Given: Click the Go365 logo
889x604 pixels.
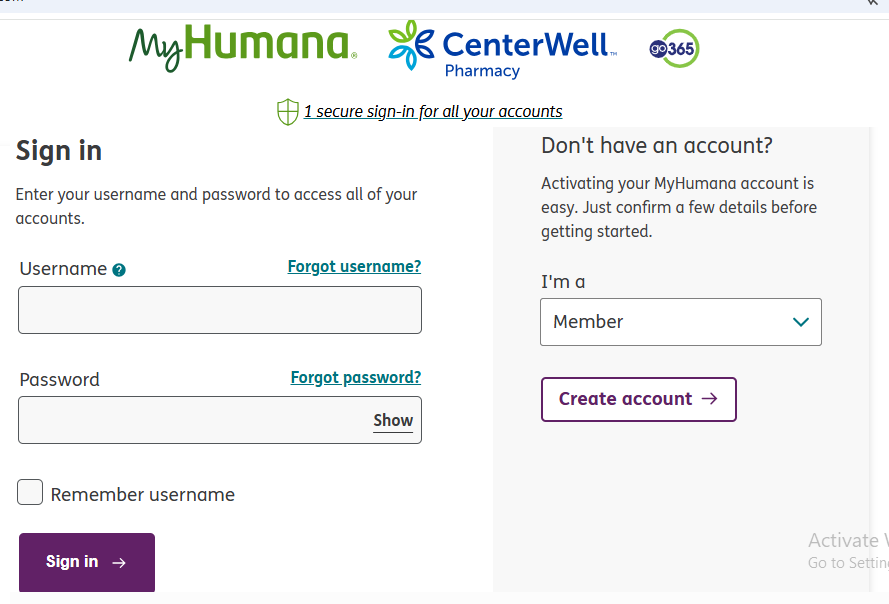Looking at the screenshot, I should [x=674, y=48].
